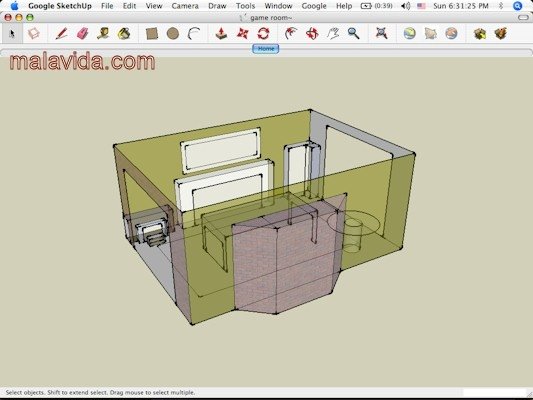Viewport: 533px width, 400px height.
Task: Open the Google SketchUp application menu
Action: coord(60,6)
